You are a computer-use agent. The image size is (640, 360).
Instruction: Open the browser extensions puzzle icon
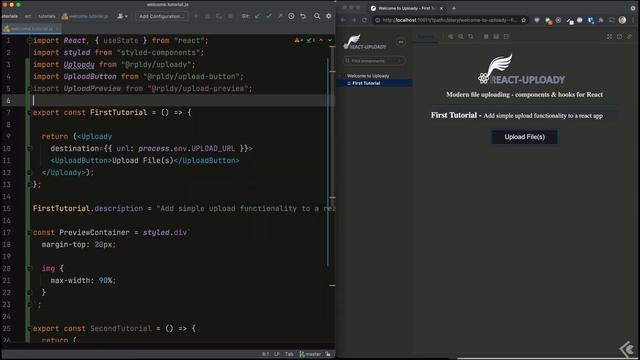(601, 20)
